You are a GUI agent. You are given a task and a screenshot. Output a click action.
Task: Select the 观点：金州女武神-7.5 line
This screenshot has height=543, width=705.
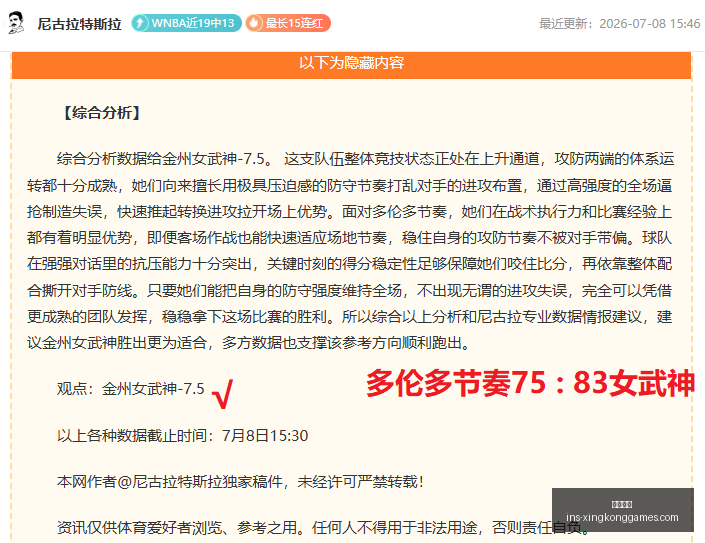click(131, 389)
